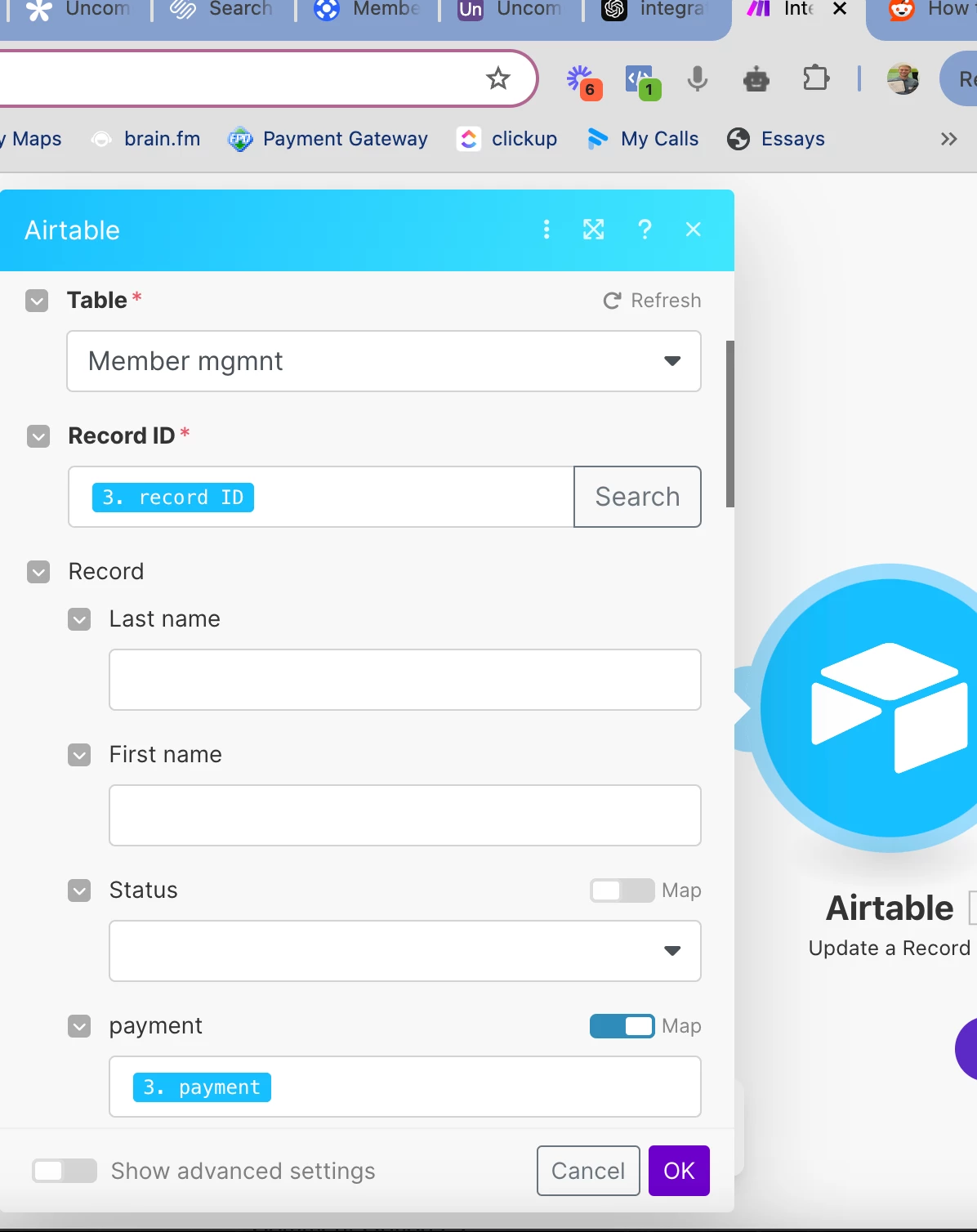Image resolution: width=977 pixels, height=1232 pixels.
Task: Confirm settings with the OK button
Action: [679, 1171]
